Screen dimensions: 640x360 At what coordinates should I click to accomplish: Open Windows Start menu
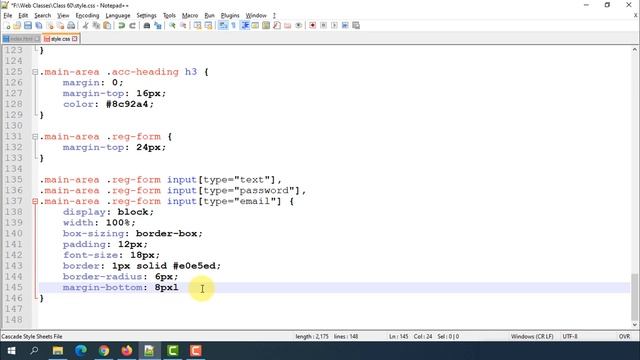click(x=11, y=351)
